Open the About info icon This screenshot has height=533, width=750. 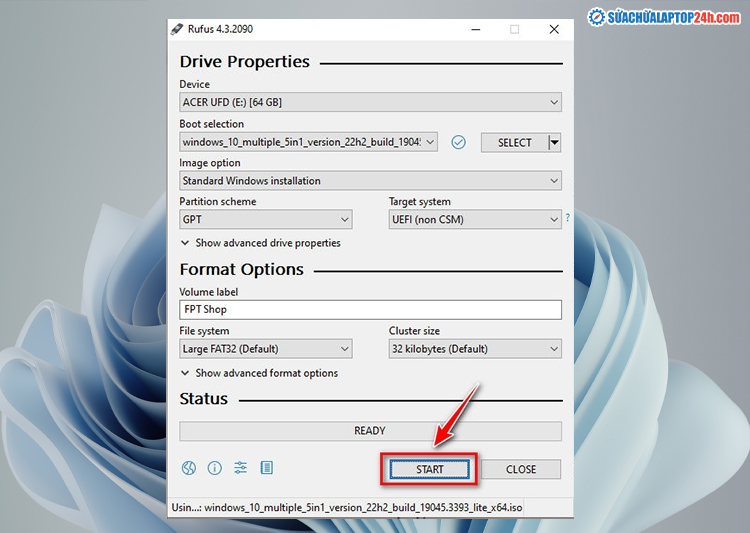coord(214,468)
